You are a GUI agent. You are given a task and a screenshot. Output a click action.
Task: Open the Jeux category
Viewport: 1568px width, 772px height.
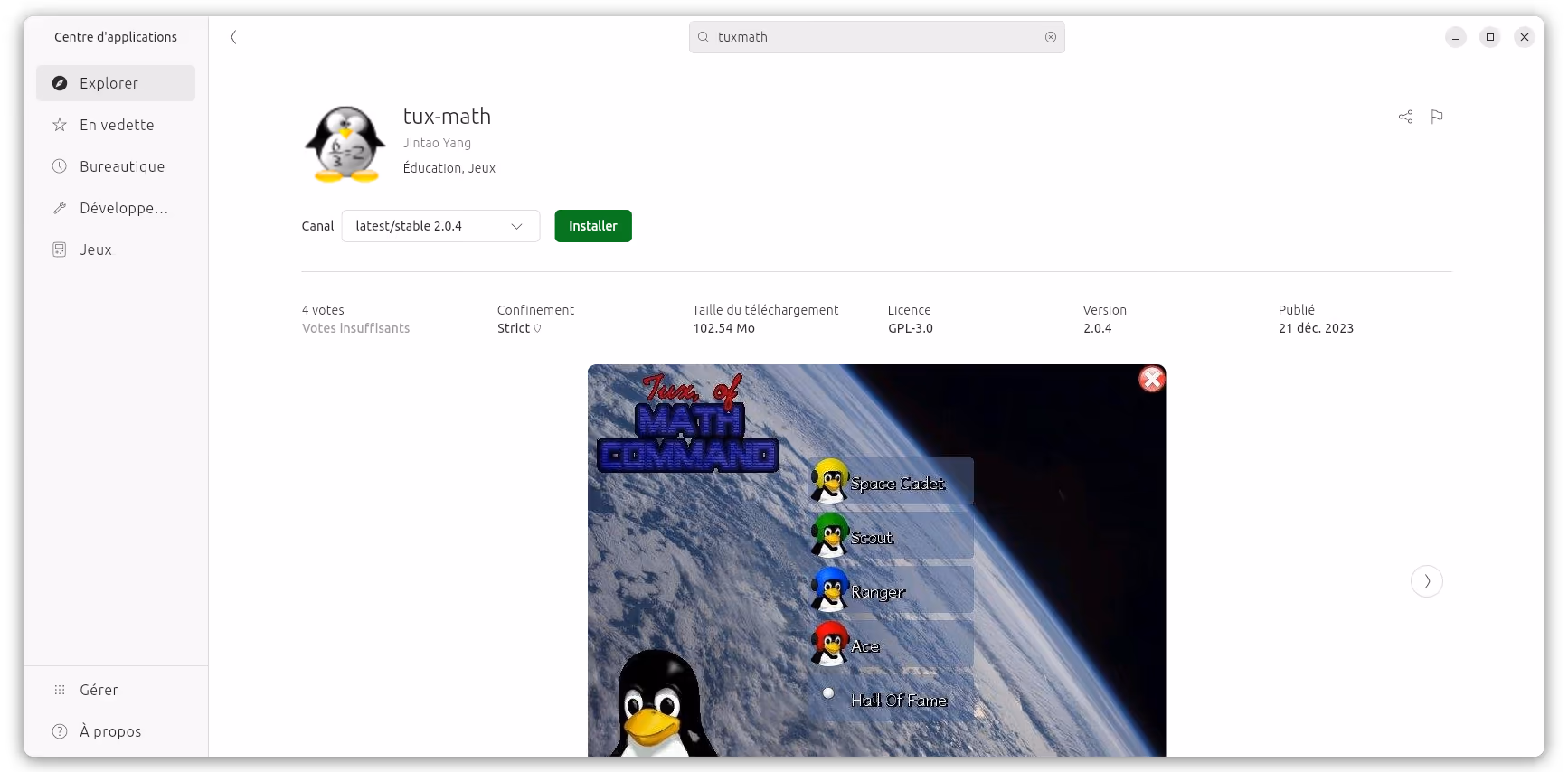pos(116,249)
